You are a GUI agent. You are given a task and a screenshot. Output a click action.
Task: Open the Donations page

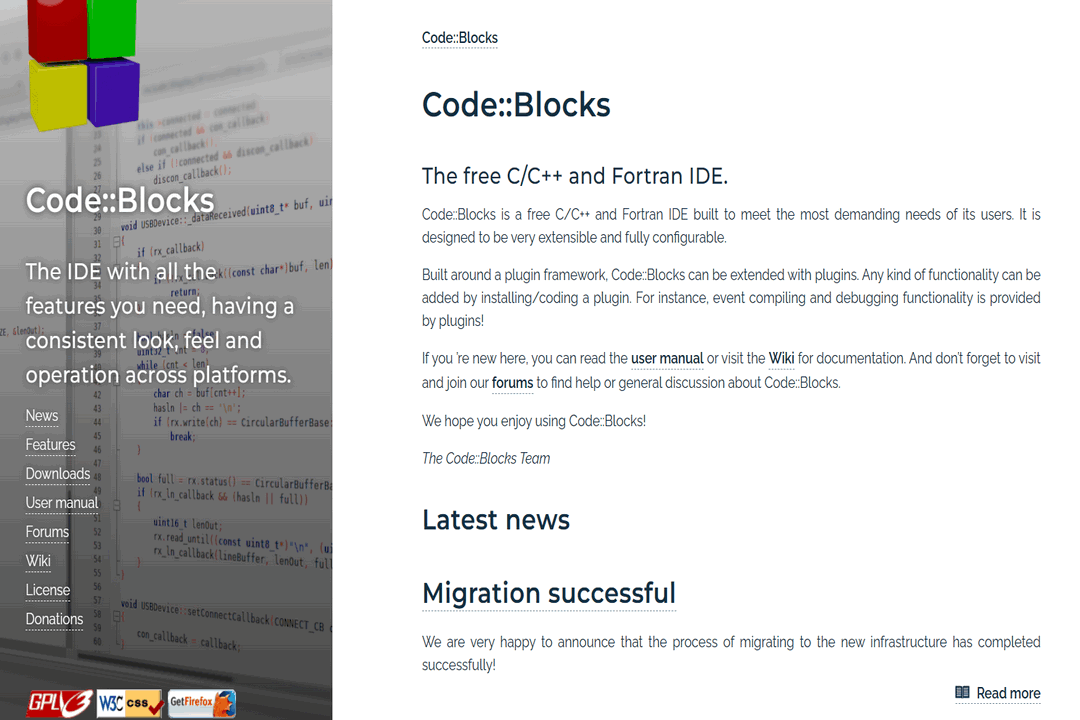[54, 618]
